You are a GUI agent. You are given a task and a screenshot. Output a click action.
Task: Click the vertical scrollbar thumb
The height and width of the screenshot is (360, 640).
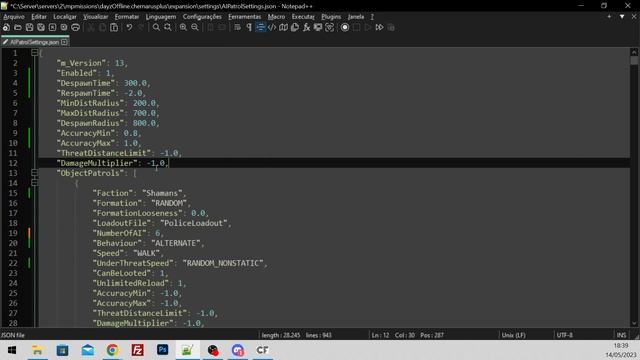(x=634, y=60)
